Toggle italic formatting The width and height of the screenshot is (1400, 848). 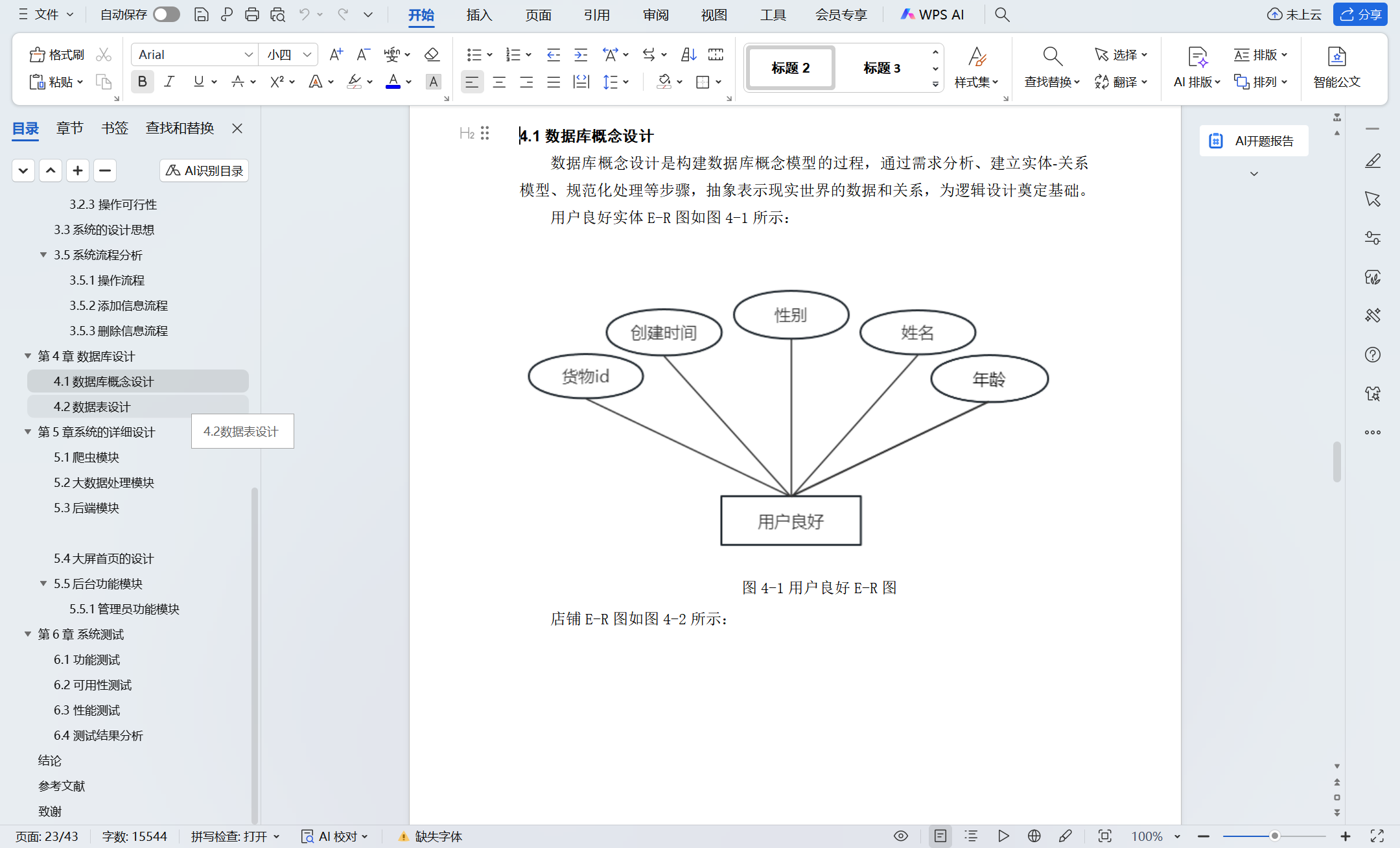pos(170,82)
